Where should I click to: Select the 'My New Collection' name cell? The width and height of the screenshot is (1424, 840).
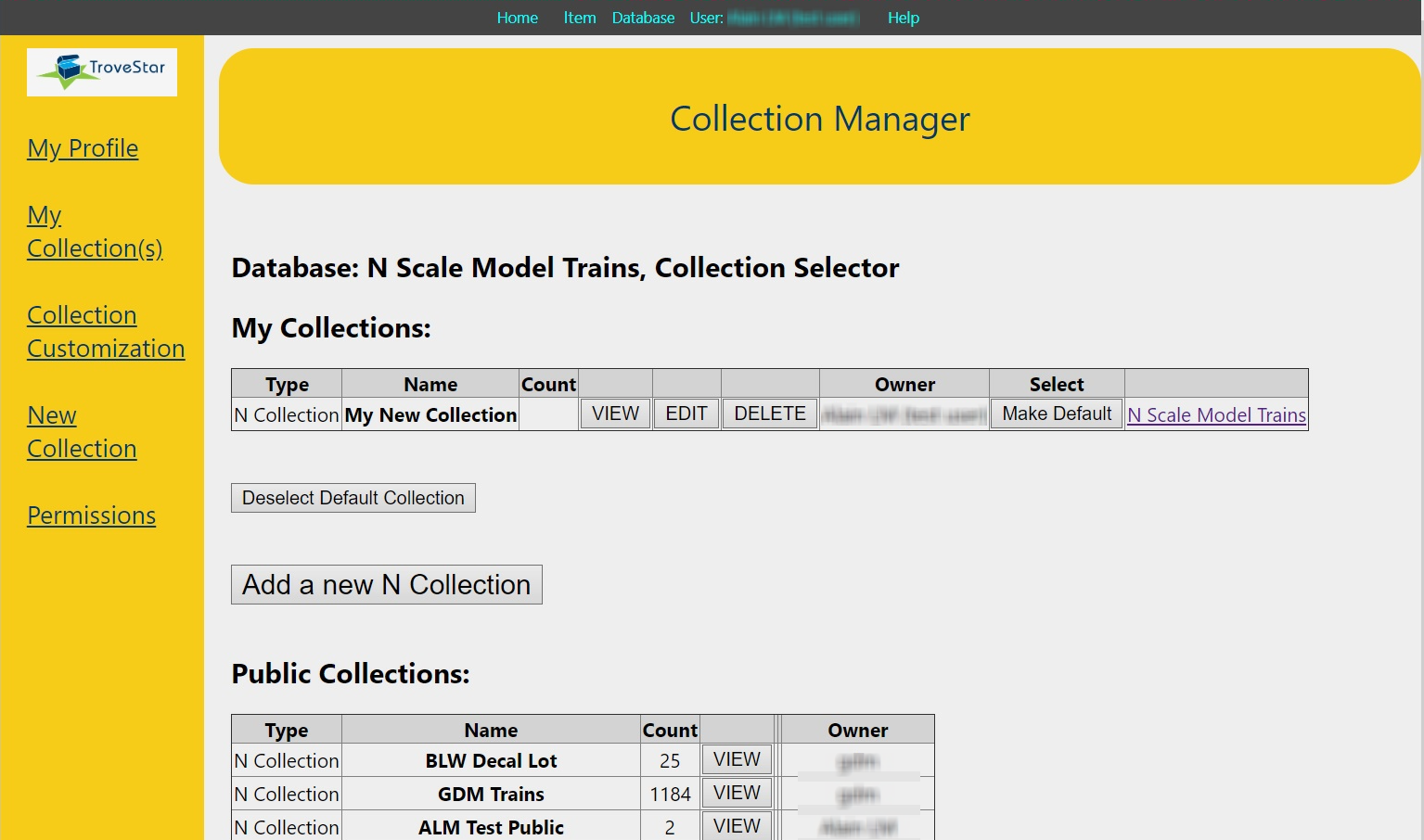click(x=430, y=414)
